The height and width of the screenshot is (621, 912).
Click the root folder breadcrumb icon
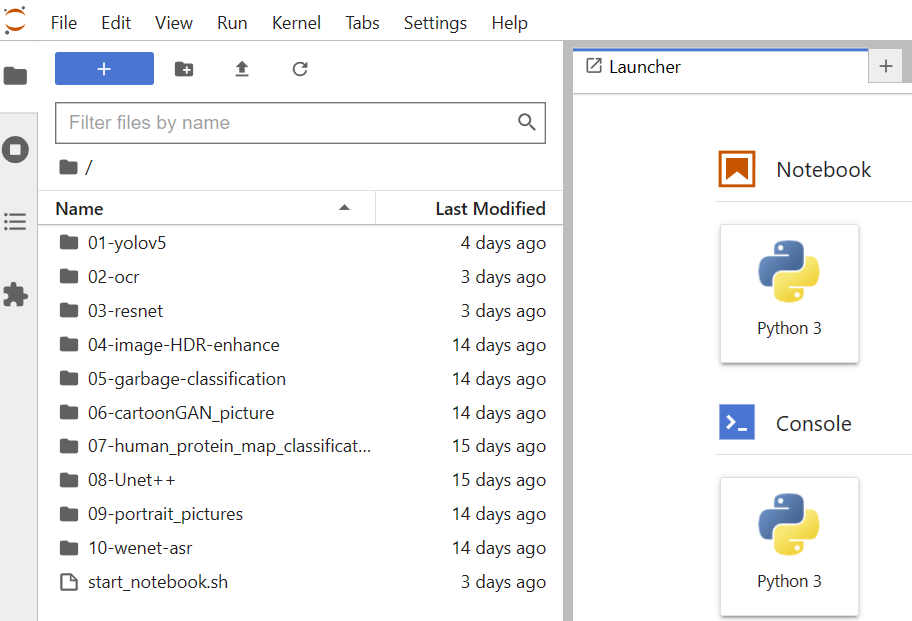69,167
